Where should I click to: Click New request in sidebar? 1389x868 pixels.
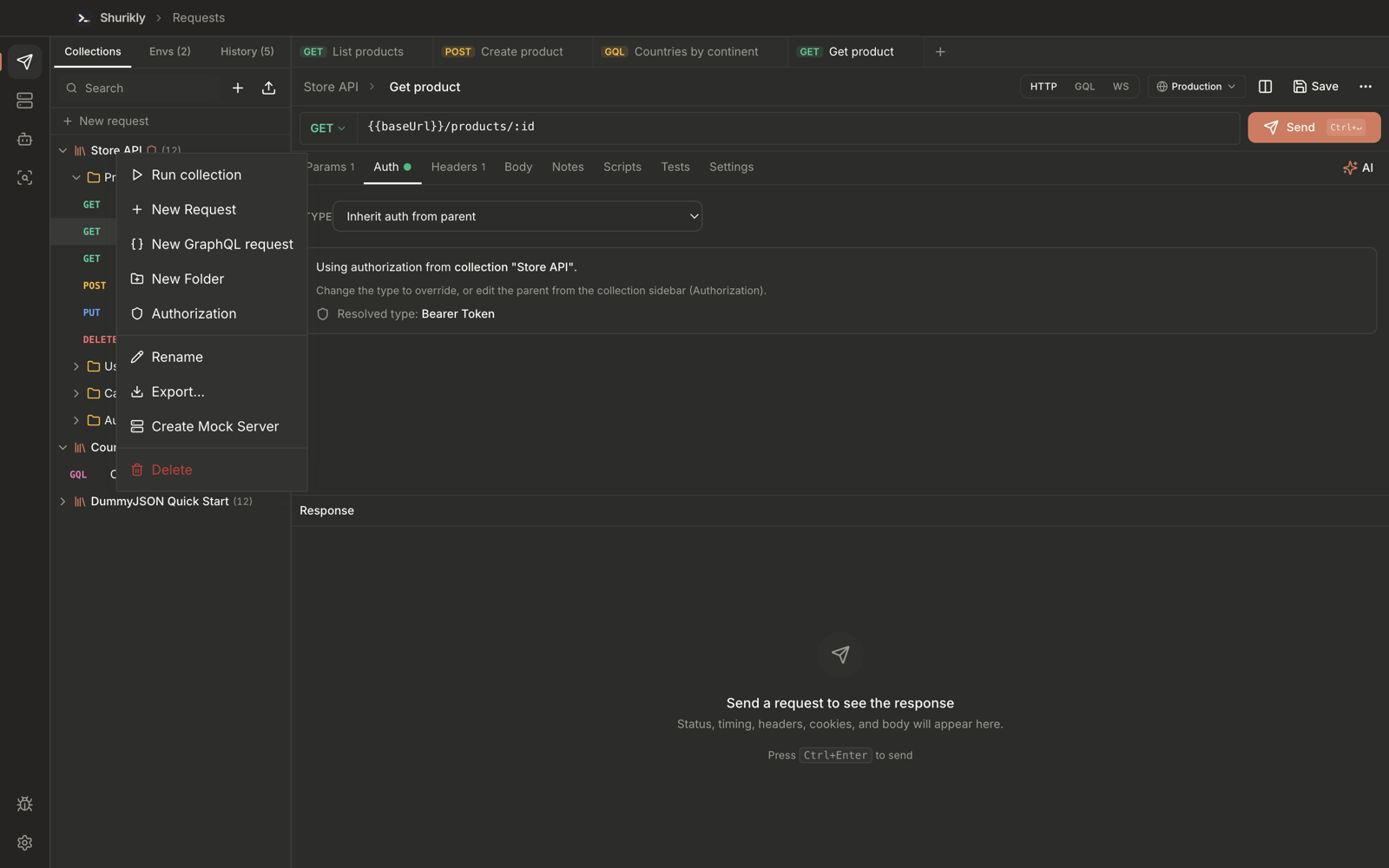pyautogui.click(x=105, y=122)
